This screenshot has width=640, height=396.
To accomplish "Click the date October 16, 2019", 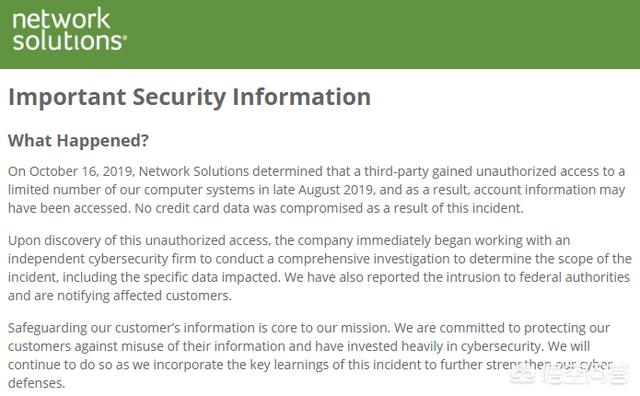I will [81, 171].
